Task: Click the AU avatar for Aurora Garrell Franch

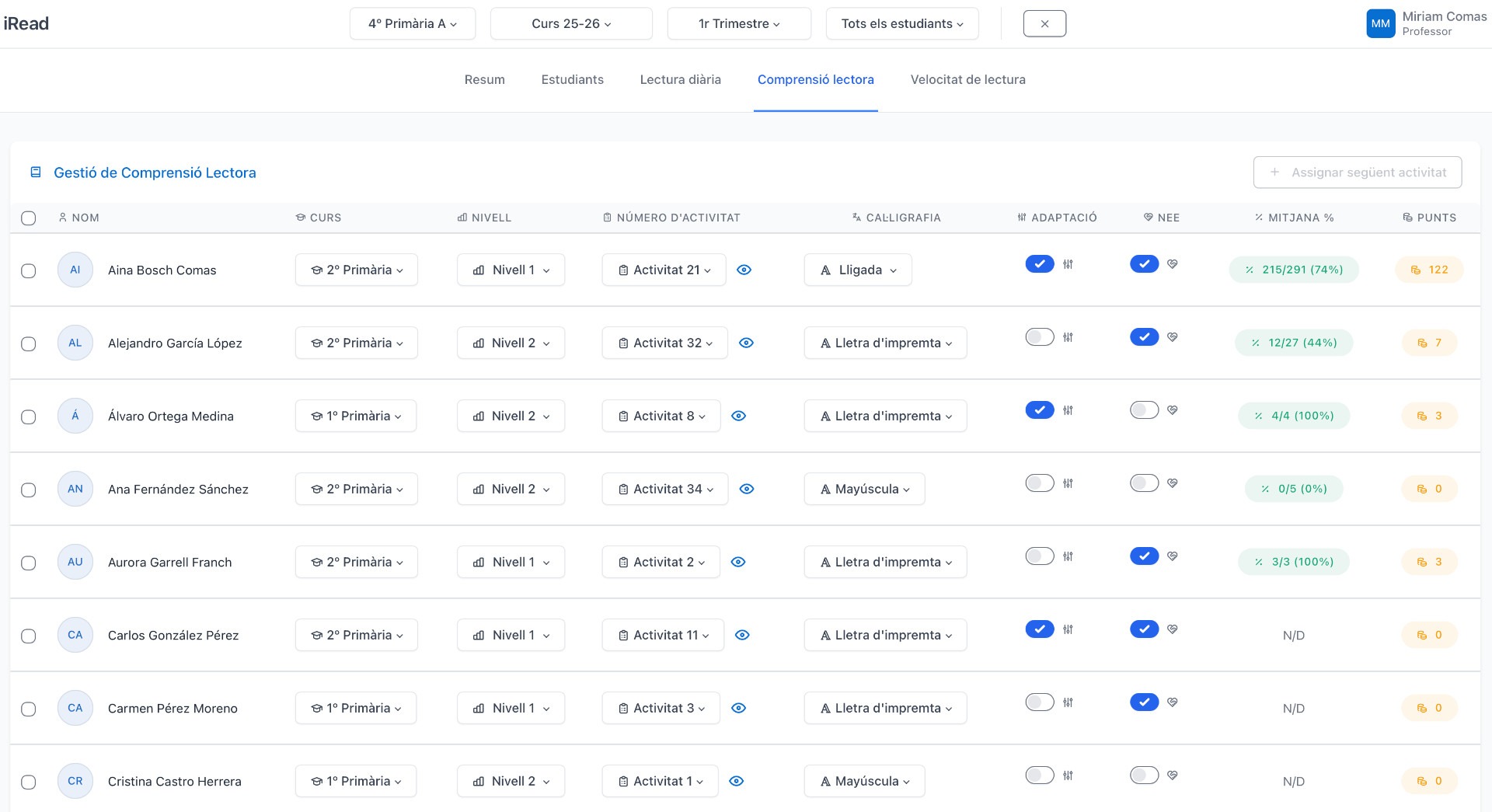Action: coord(75,562)
